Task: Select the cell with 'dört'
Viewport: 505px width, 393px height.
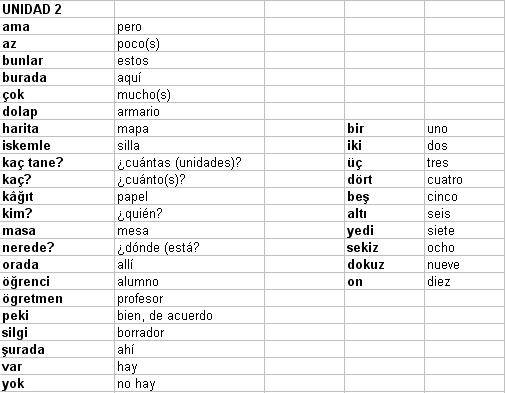Action: 384,179
